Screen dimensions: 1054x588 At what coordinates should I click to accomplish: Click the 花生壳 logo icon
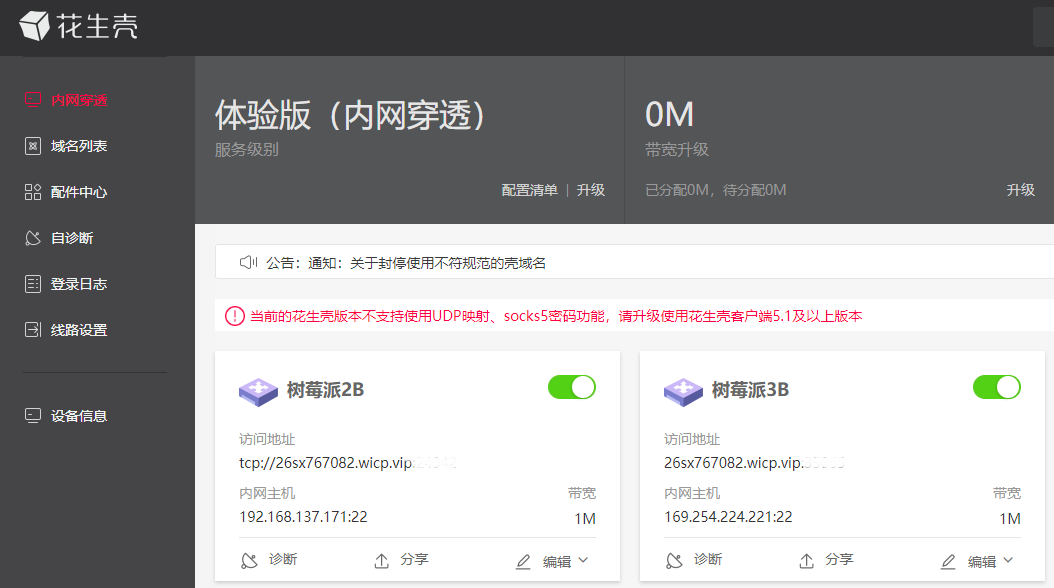(x=34, y=26)
